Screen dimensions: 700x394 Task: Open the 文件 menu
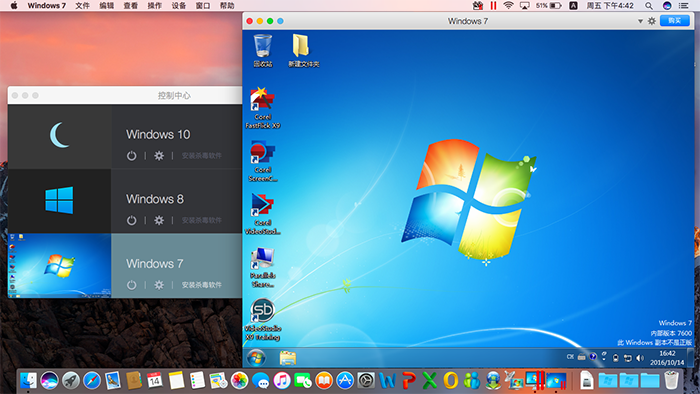tap(82, 6)
